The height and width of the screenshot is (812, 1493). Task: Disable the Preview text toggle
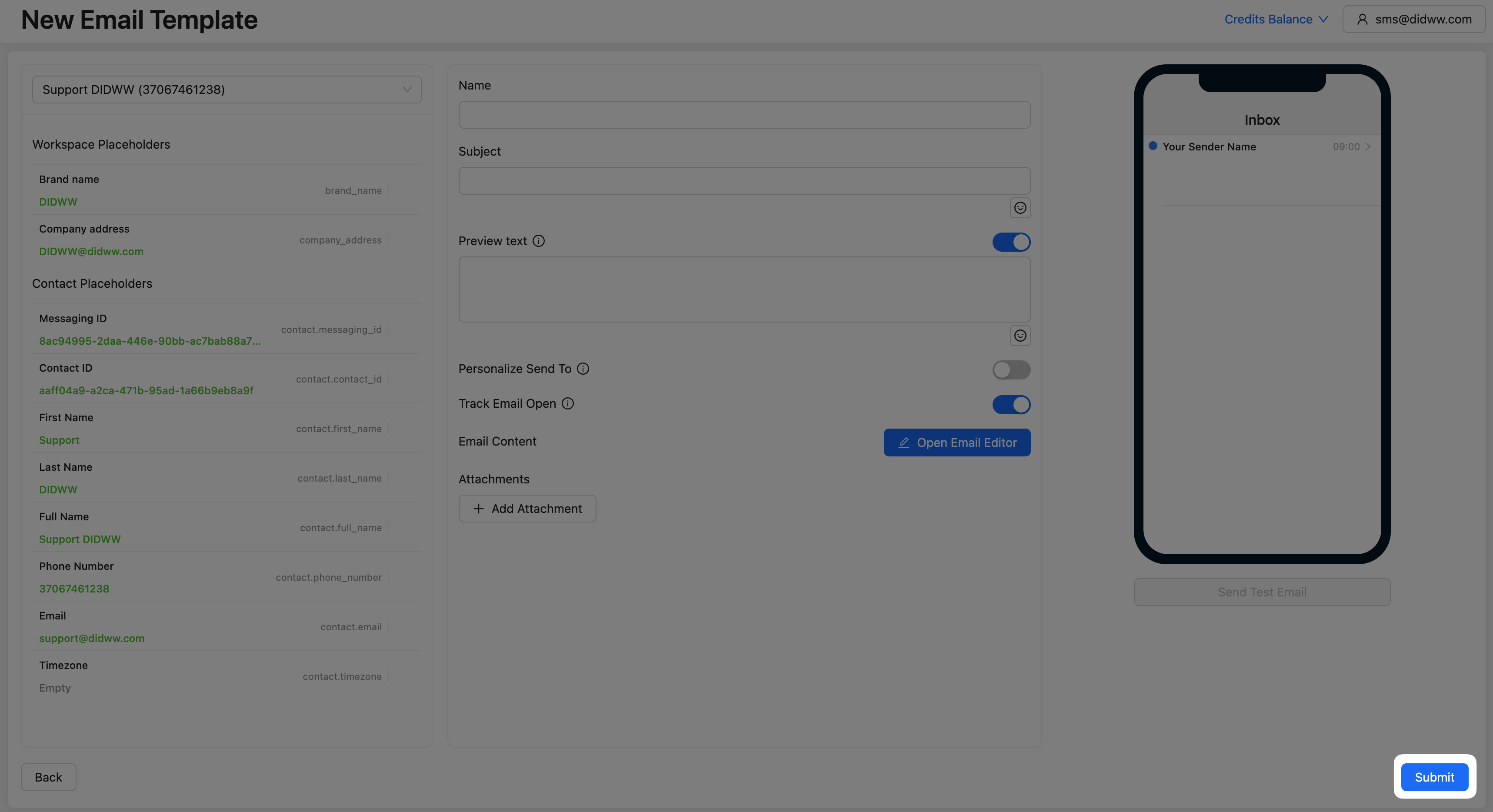coord(1011,242)
